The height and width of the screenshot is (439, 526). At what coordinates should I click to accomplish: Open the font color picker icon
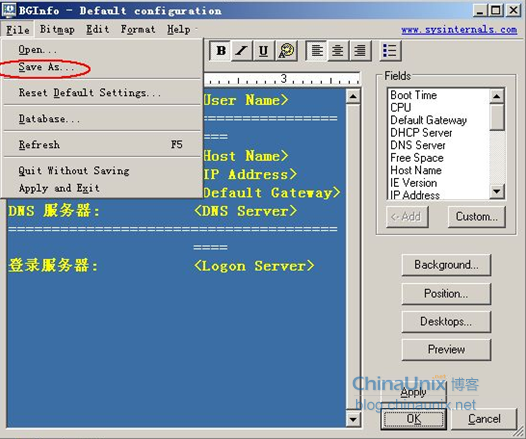286,51
